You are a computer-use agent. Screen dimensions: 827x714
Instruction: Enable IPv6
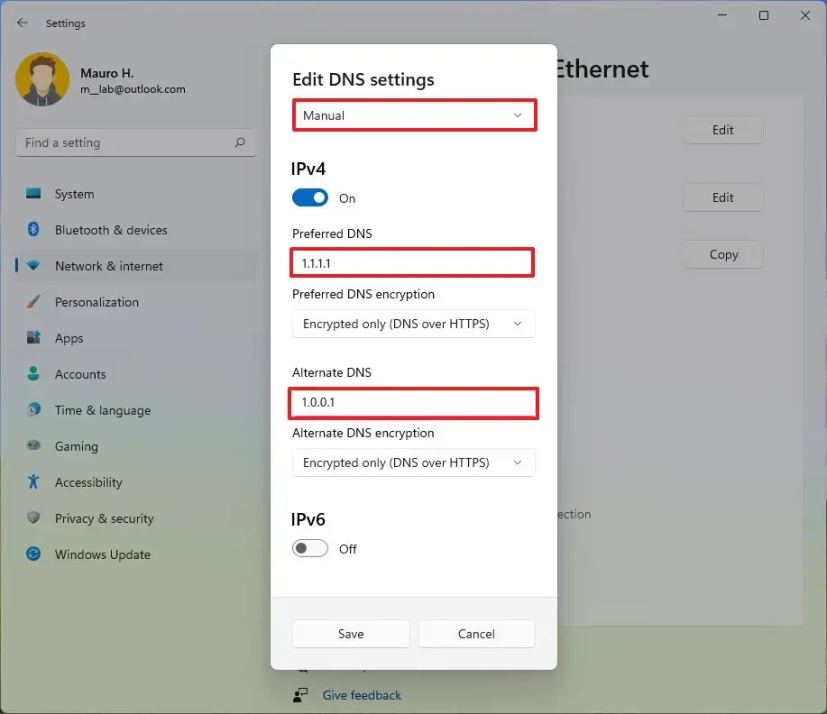[310, 548]
